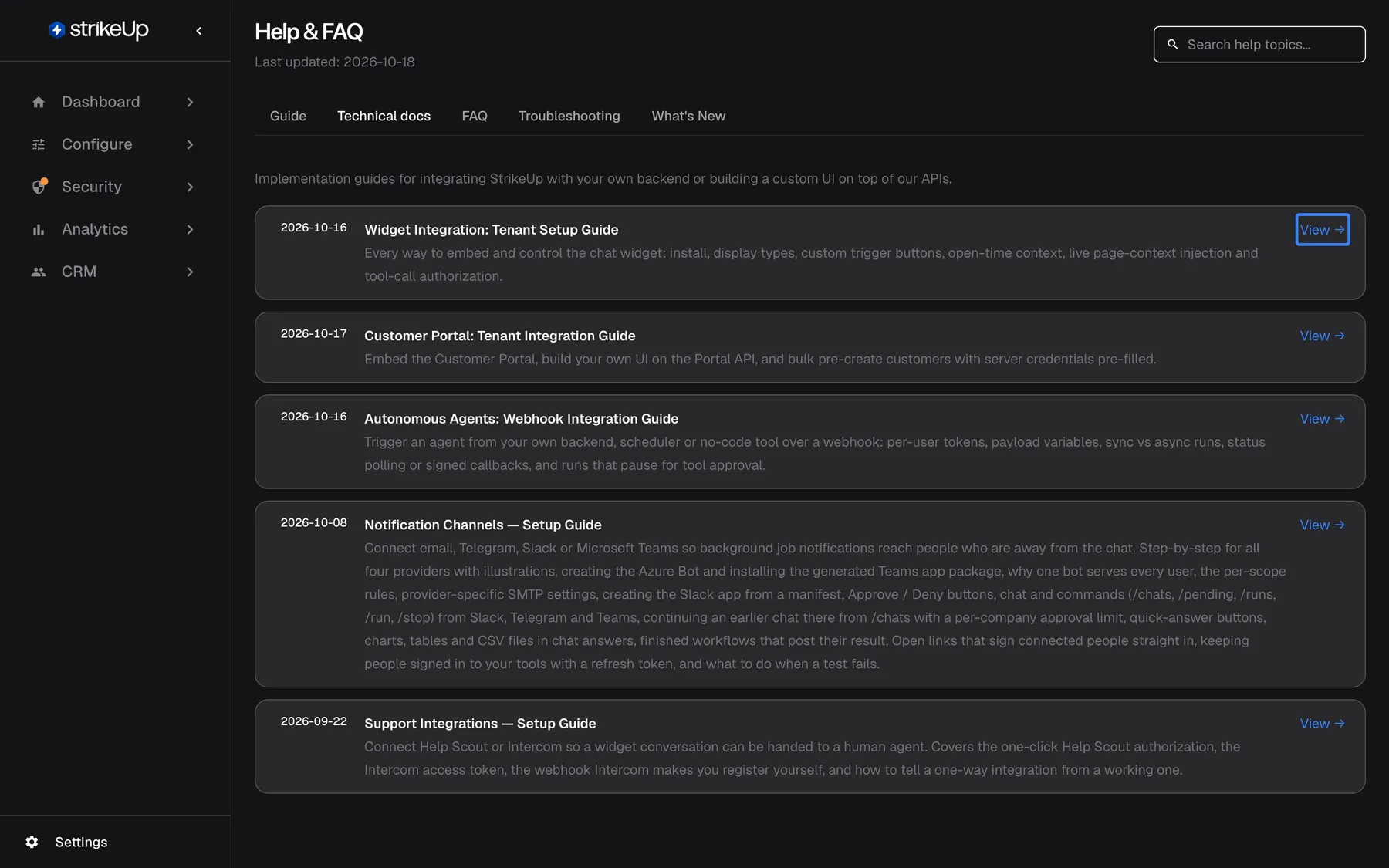Click the 2026-10-17 date on Customer Portal
Viewport: 1389px width, 868px height.
click(314, 333)
